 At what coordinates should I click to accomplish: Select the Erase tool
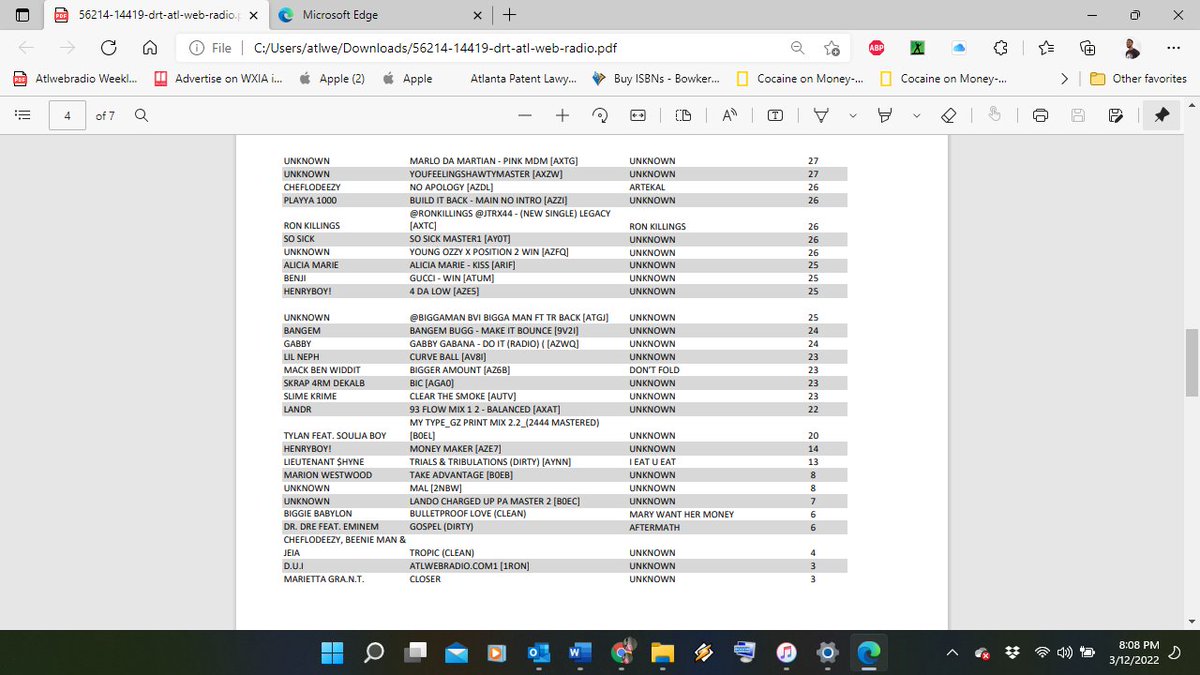point(949,116)
